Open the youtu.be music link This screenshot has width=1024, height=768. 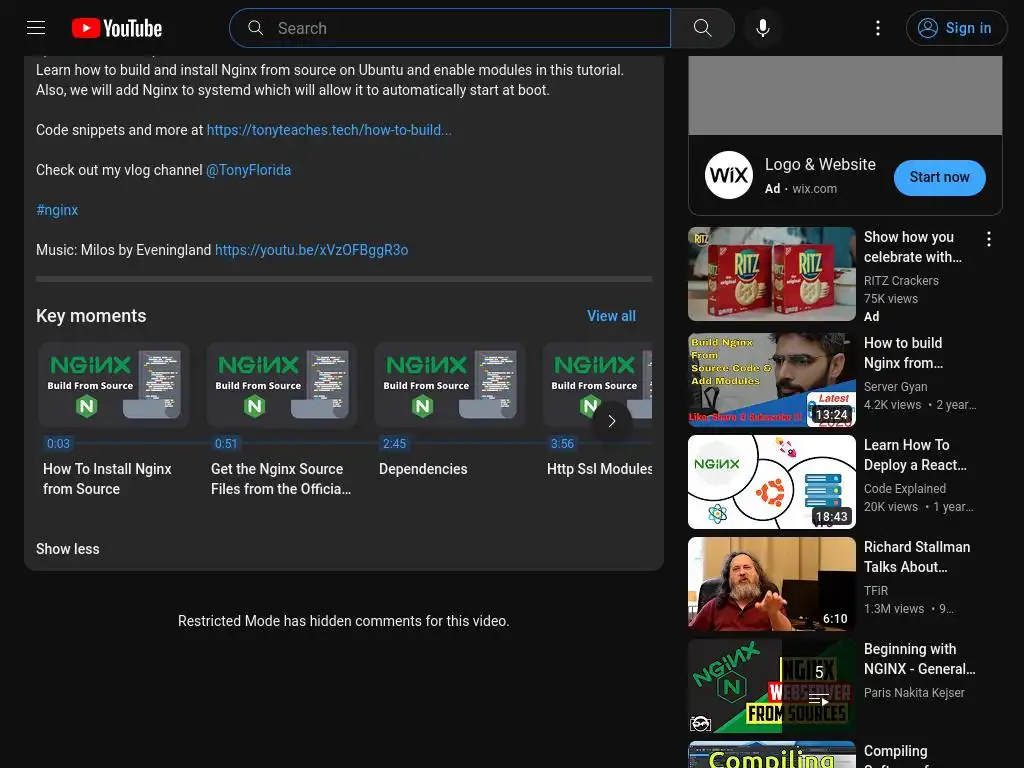pos(312,250)
